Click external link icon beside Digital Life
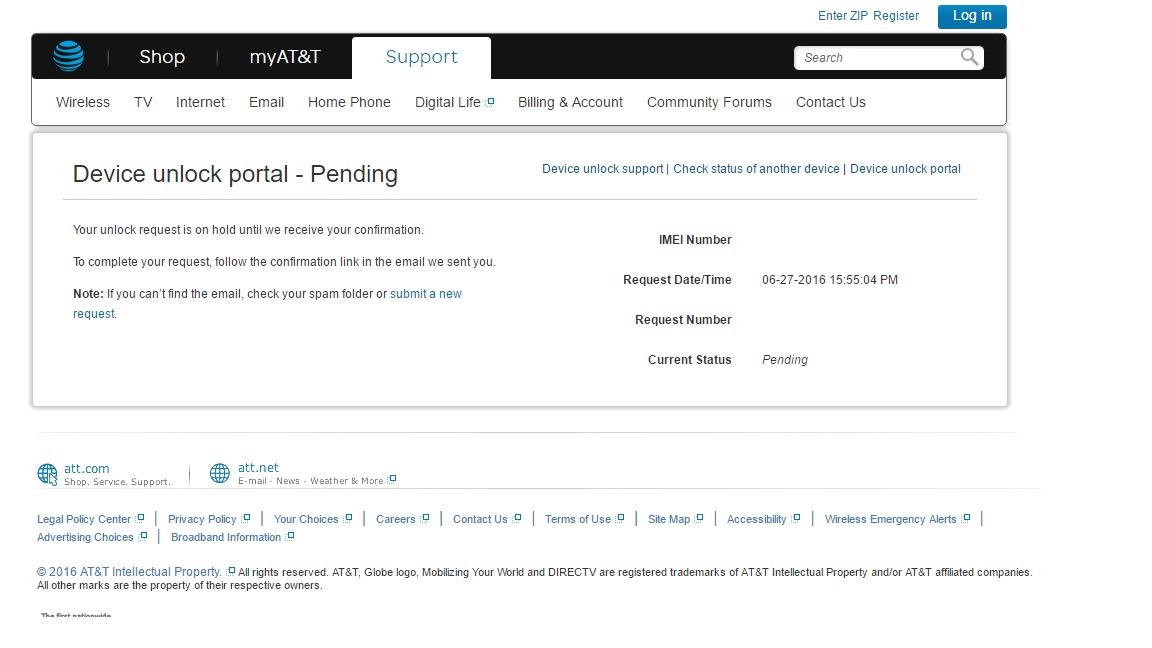The width and height of the screenshot is (1152, 648). tap(490, 102)
